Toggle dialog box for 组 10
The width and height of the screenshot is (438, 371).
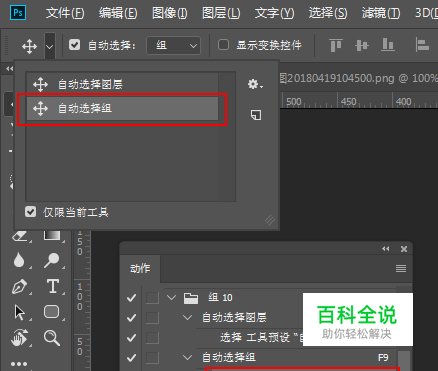tap(152, 298)
